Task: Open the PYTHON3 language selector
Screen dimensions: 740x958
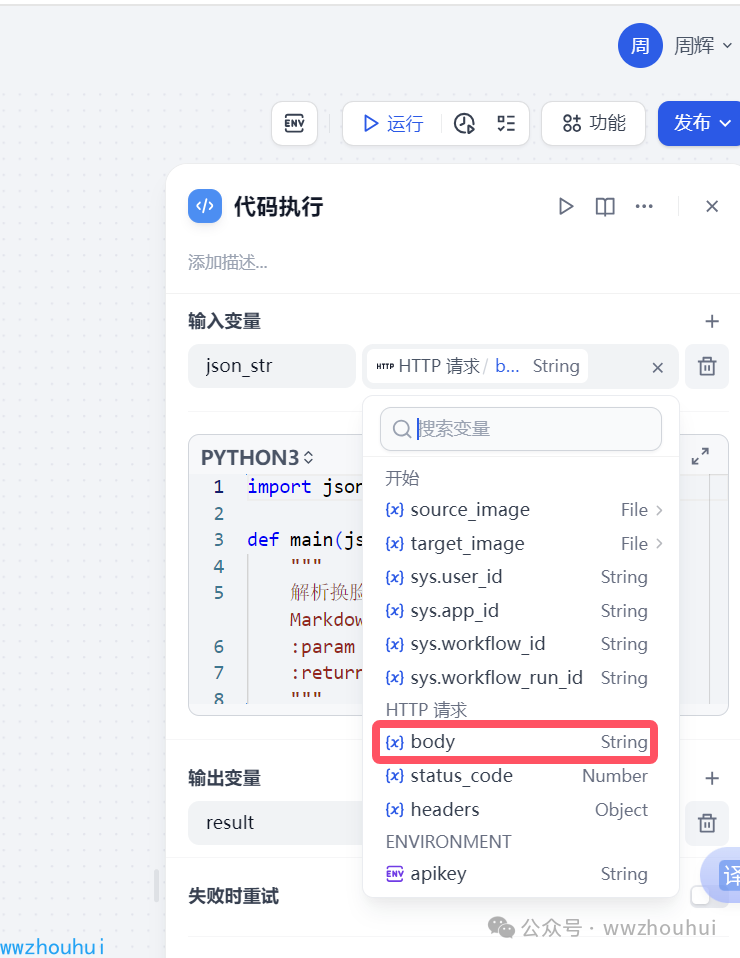Action: (257, 457)
